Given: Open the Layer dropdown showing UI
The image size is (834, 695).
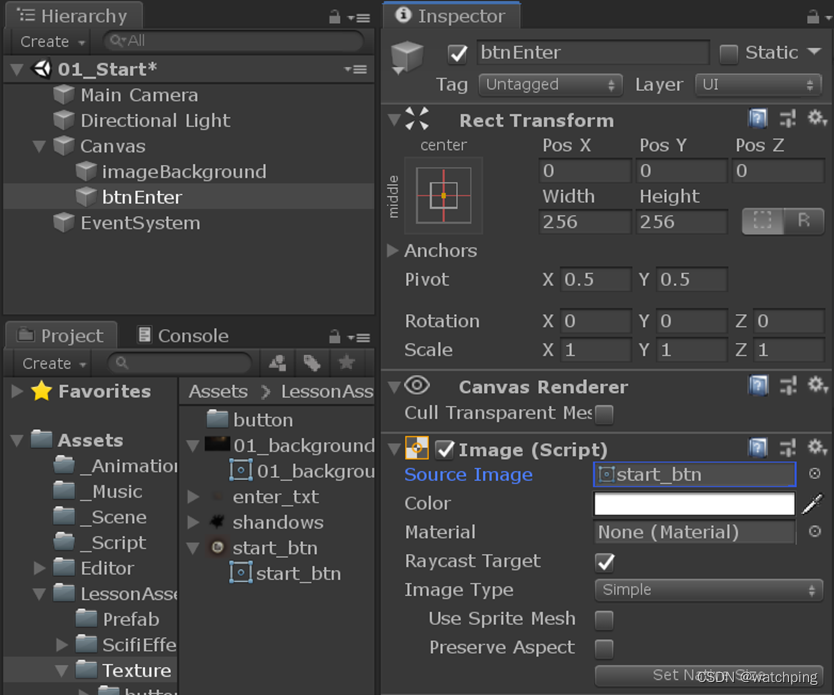Looking at the screenshot, I should tap(758, 85).
